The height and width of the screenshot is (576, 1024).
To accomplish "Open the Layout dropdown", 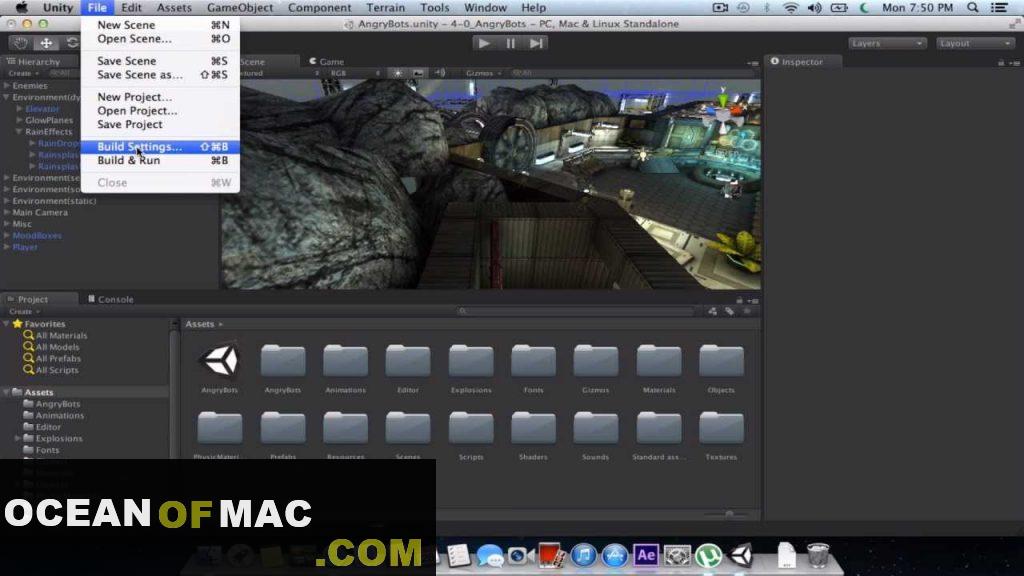I will coord(975,43).
